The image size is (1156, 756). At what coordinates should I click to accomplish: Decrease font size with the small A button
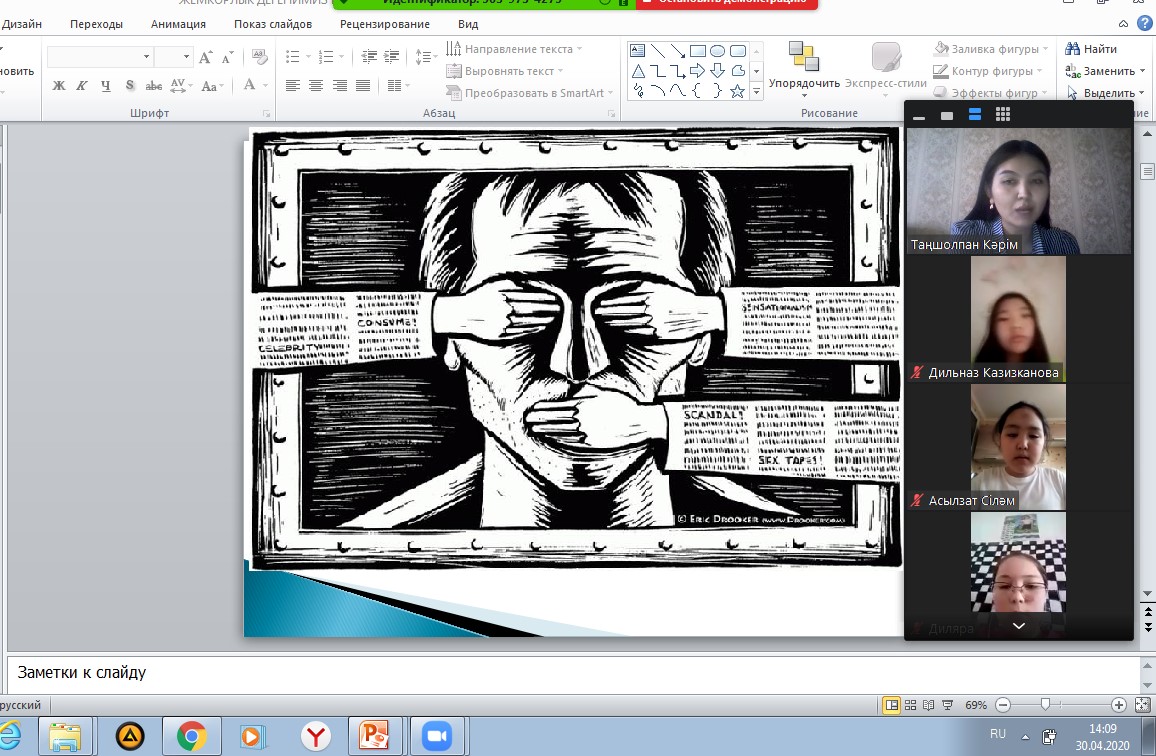coord(228,57)
